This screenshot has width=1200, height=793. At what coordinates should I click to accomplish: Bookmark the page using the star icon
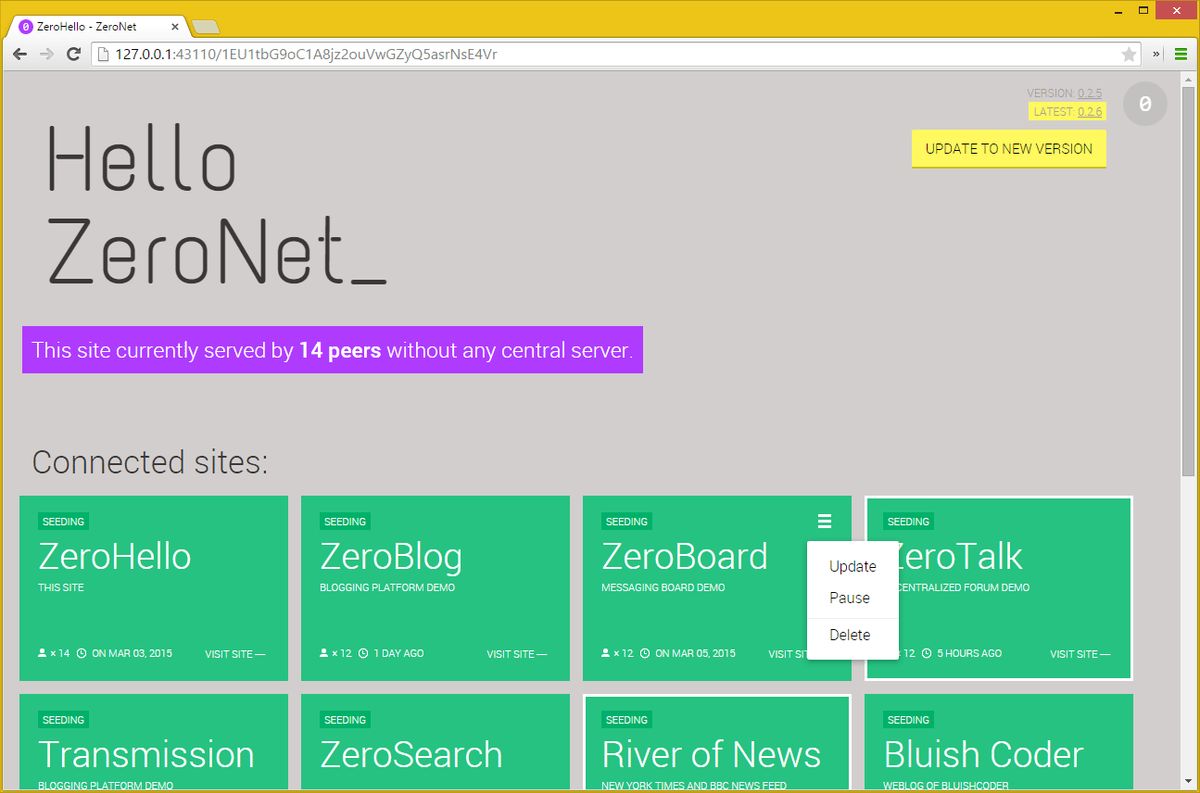click(x=1129, y=54)
